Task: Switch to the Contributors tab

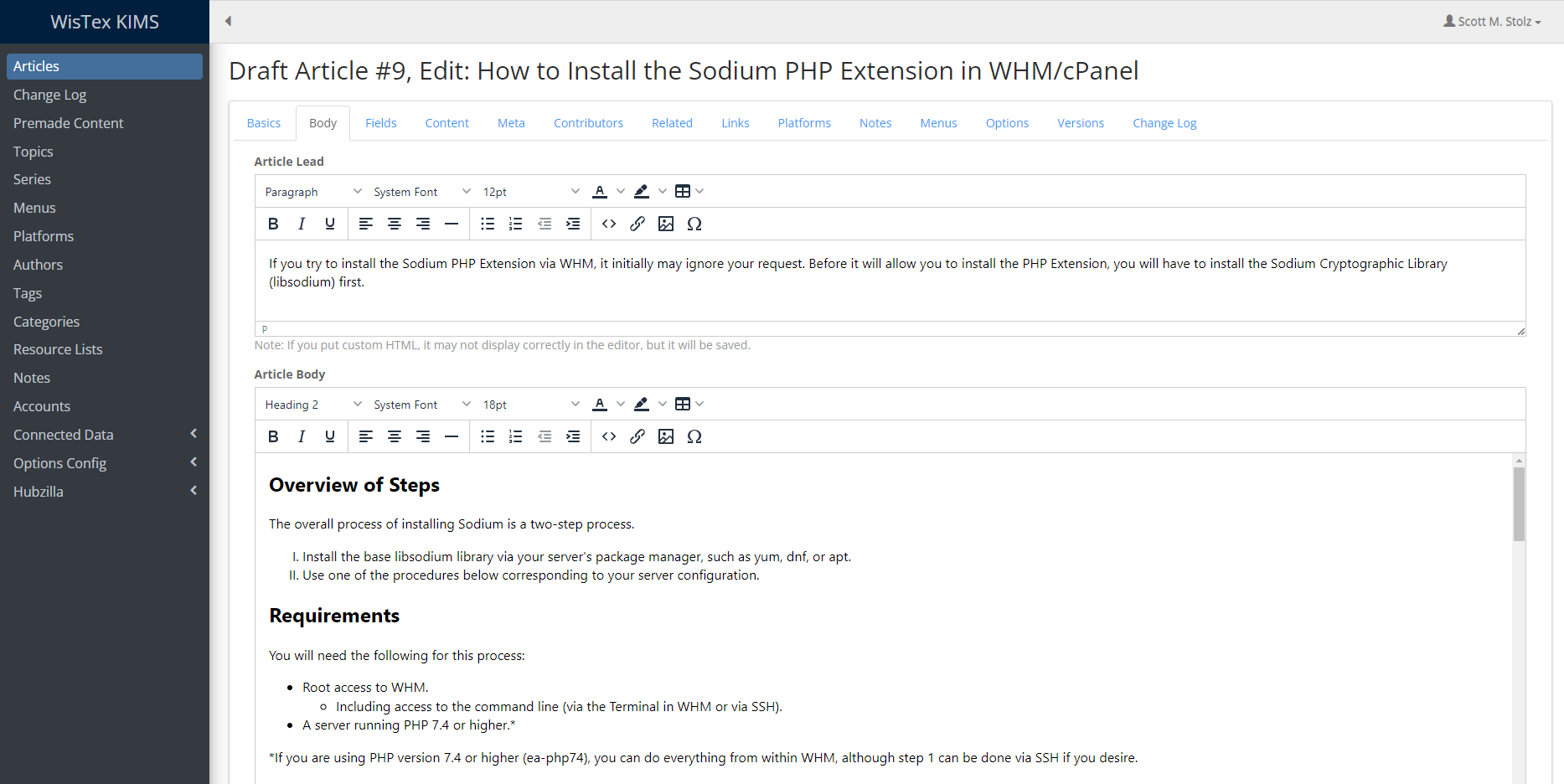Action: (x=588, y=123)
